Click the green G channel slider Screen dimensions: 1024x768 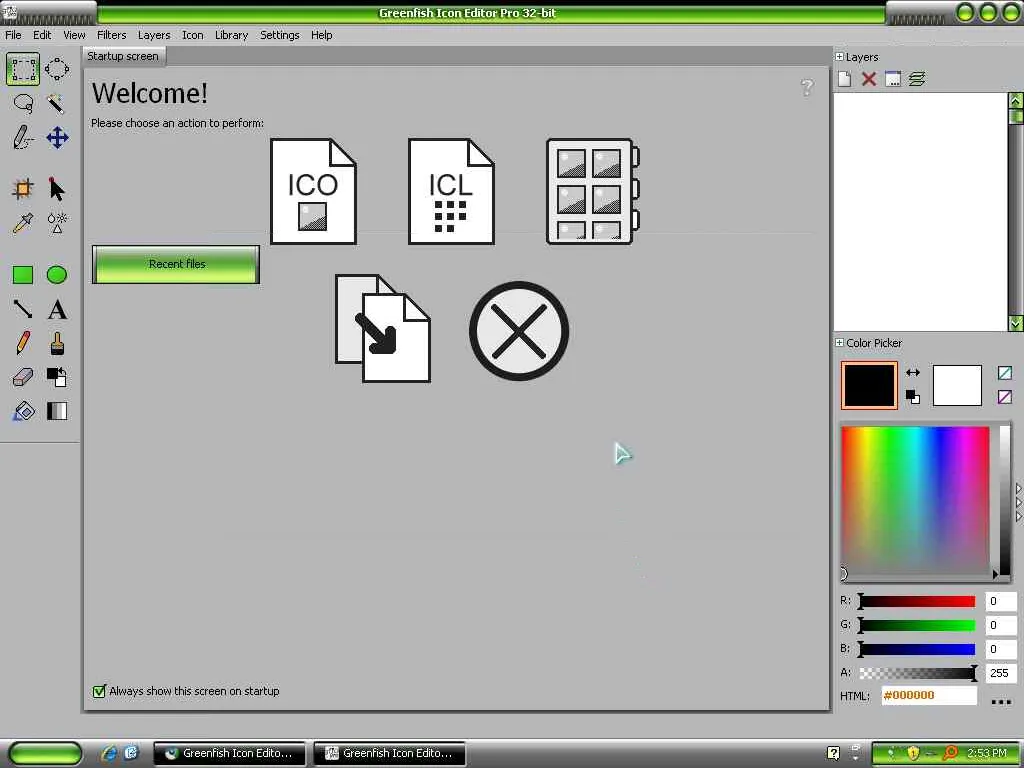click(x=918, y=626)
